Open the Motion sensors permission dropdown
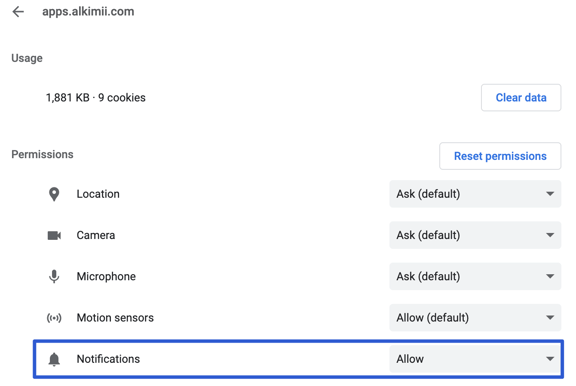Image resolution: width=576 pixels, height=386 pixels. [x=475, y=318]
